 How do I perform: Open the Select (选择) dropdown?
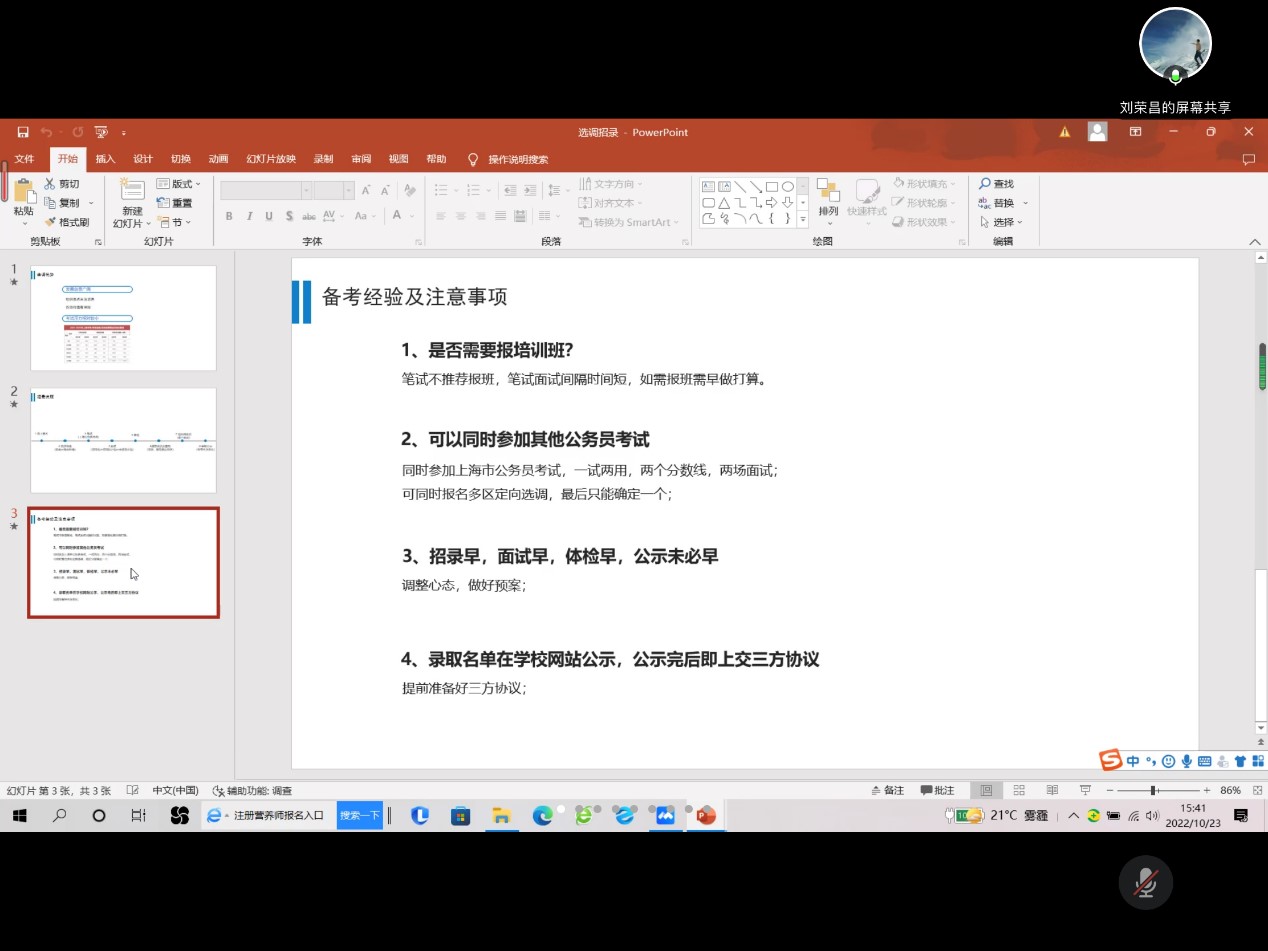[x=1002, y=222]
